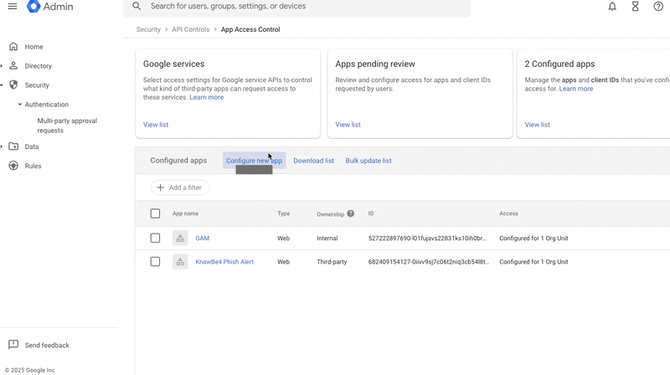Image resolution: width=670 pixels, height=375 pixels.
Task: Click the Ownership help icon
Action: pos(350,214)
